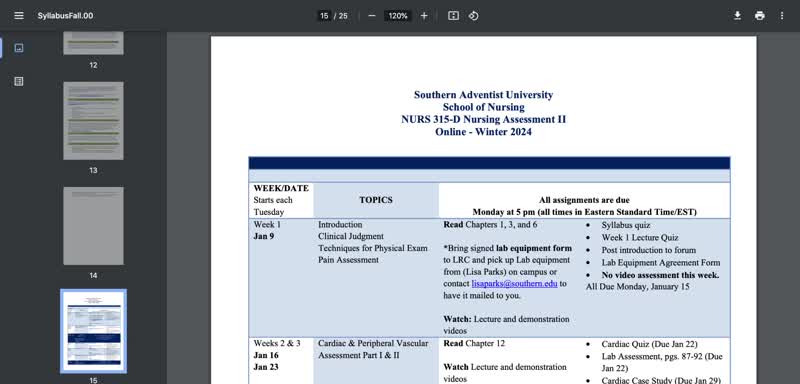Click 'Techniques for Physical Exam' topic
800x384 pixels.
coord(373,248)
